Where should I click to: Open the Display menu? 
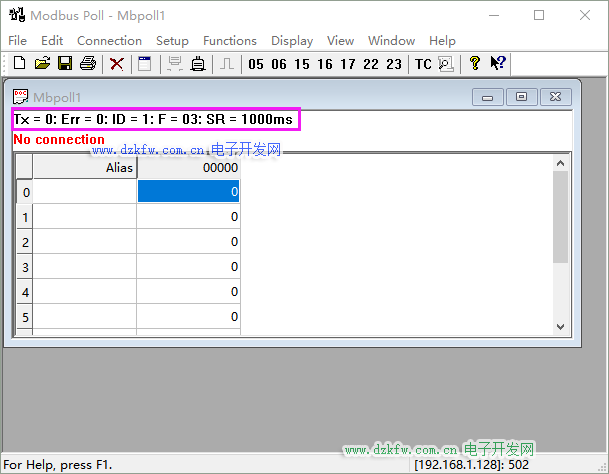point(292,41)
